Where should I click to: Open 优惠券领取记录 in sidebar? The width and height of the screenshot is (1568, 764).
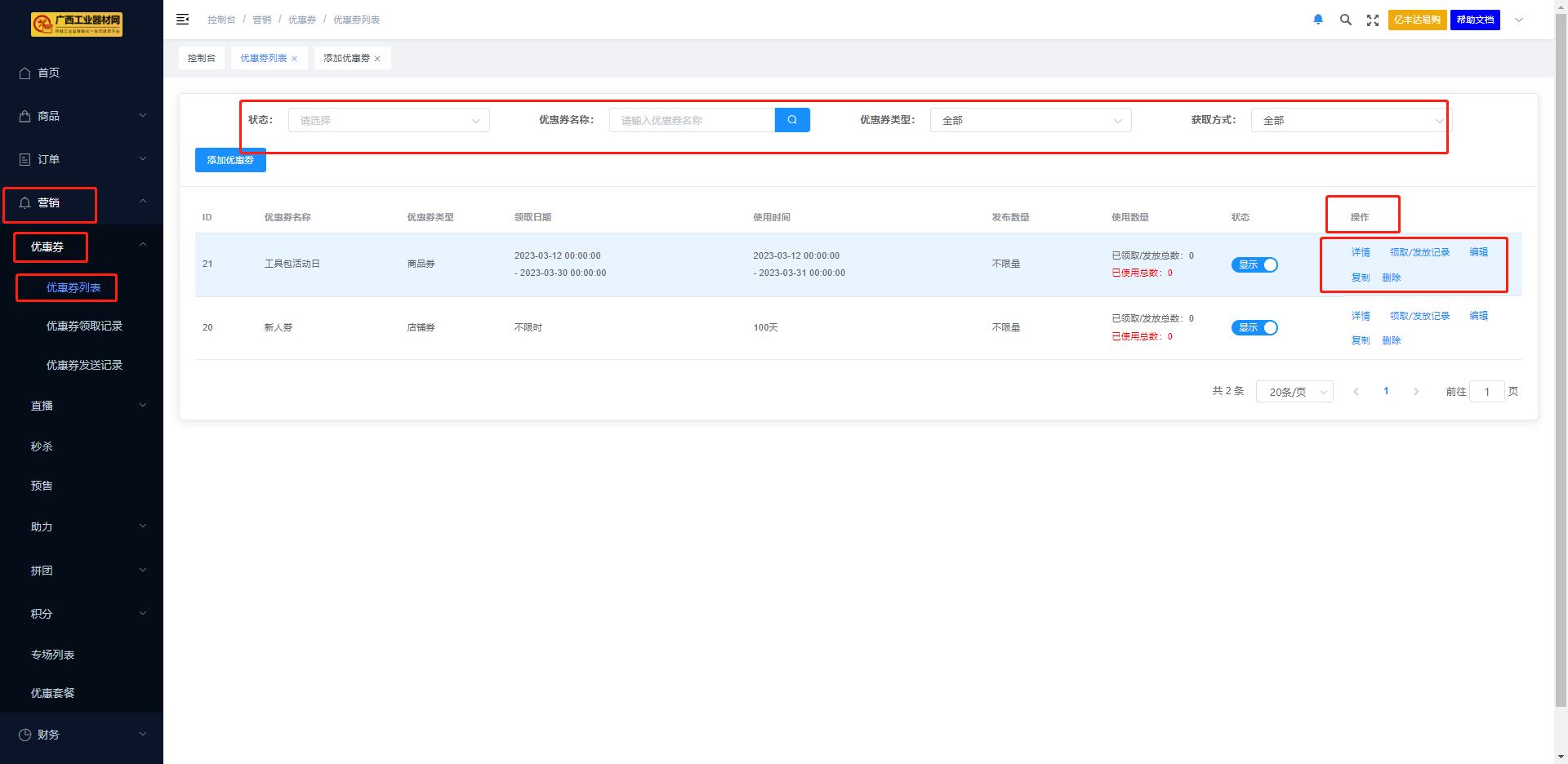(x=84, y=326)
